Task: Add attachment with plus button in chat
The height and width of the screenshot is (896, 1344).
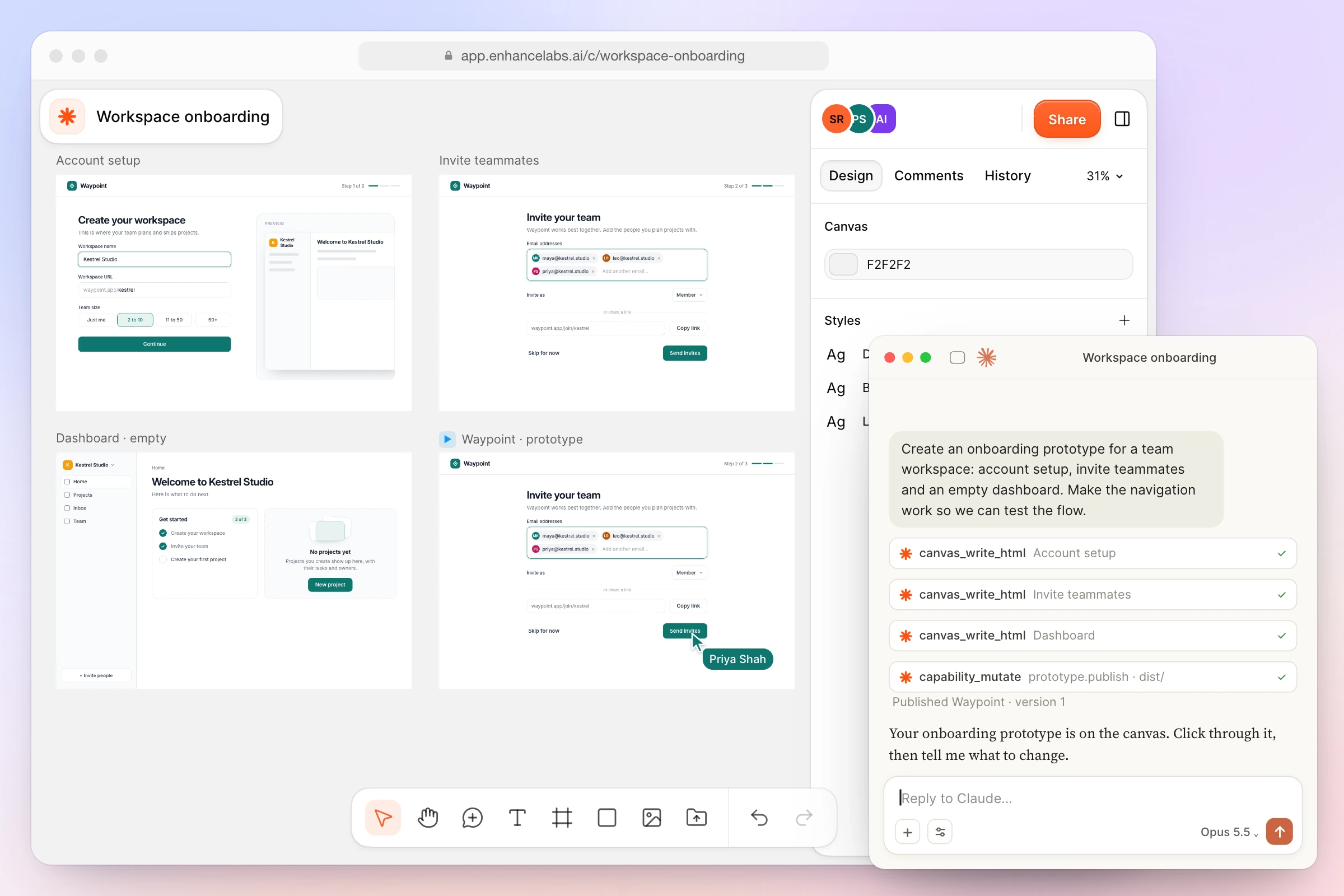Action: pyautogui.click(x=907, y=832)
